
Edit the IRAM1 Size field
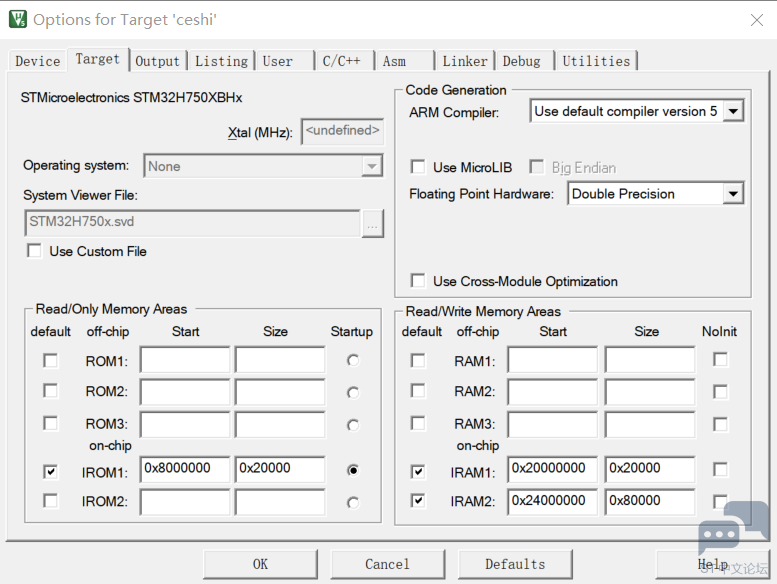(x=650, y=469)
